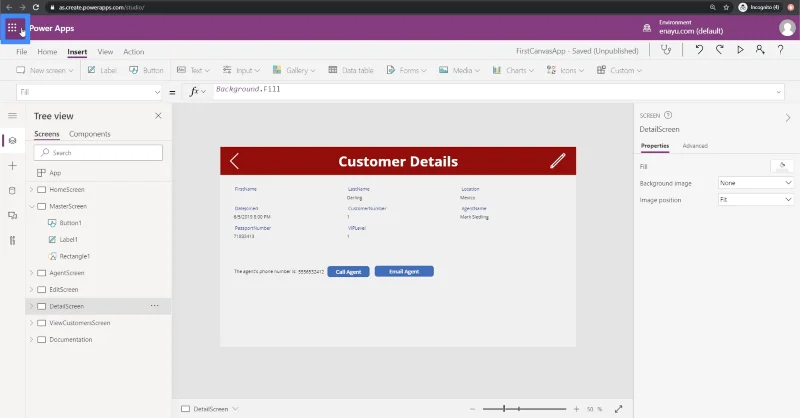
Task: Open the Text dropdown
Action: click(x=193, y=70)
